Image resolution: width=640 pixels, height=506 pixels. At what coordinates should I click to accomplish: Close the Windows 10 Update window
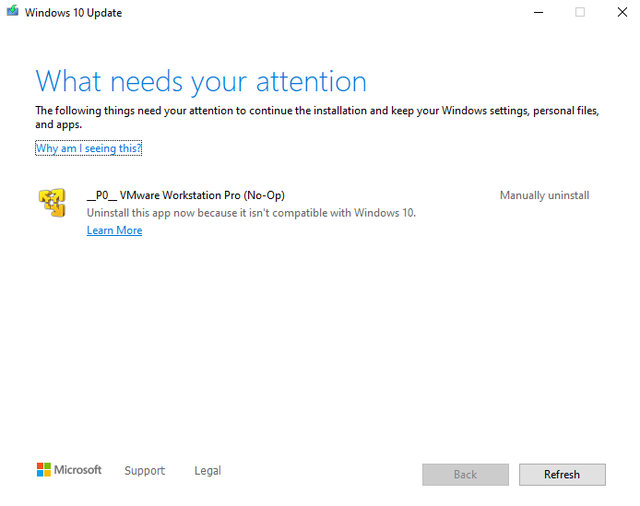point(622,12)
